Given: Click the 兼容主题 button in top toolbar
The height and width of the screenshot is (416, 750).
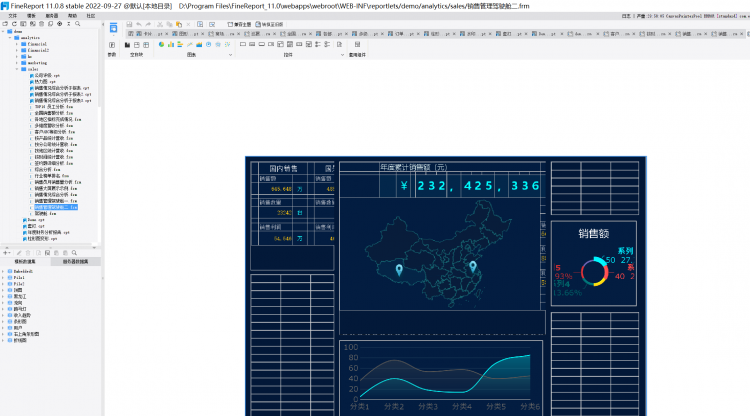Looking at the screenshot, I should [x=240, y=24].
